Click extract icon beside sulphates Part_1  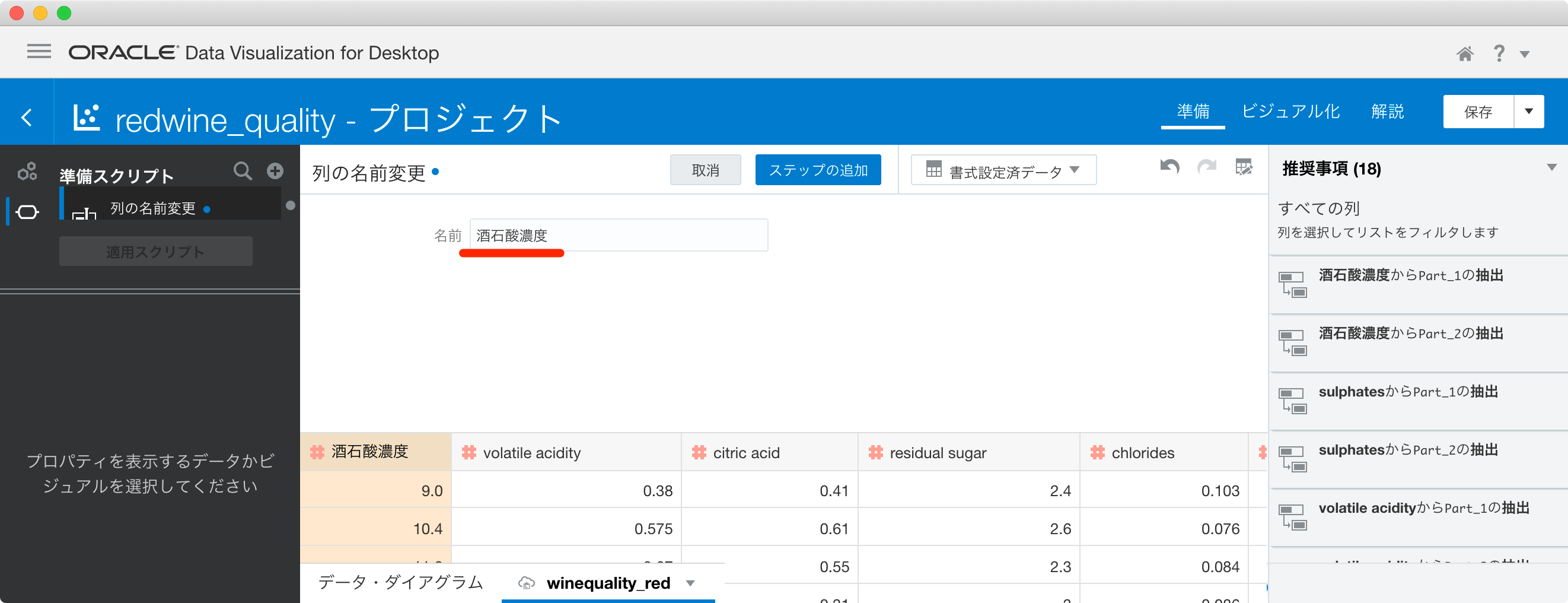pyautogui.click(x=1292, y=401)
